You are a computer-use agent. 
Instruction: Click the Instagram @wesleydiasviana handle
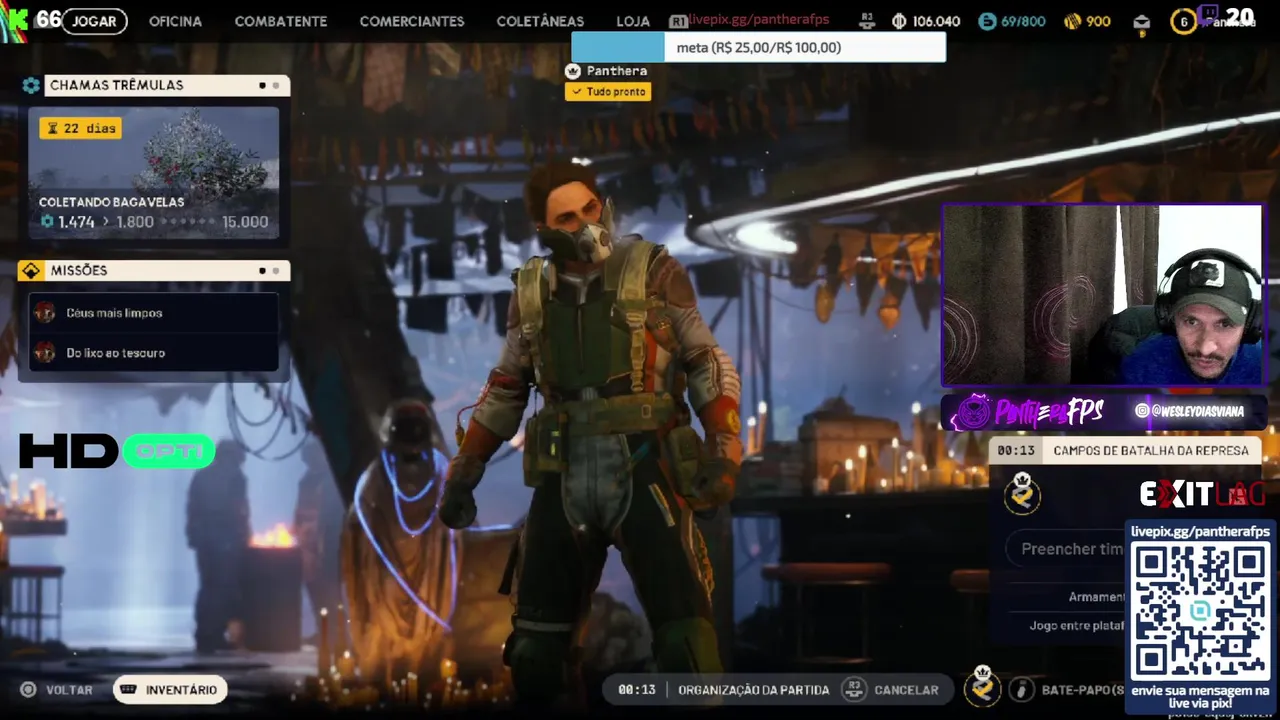1190,411
